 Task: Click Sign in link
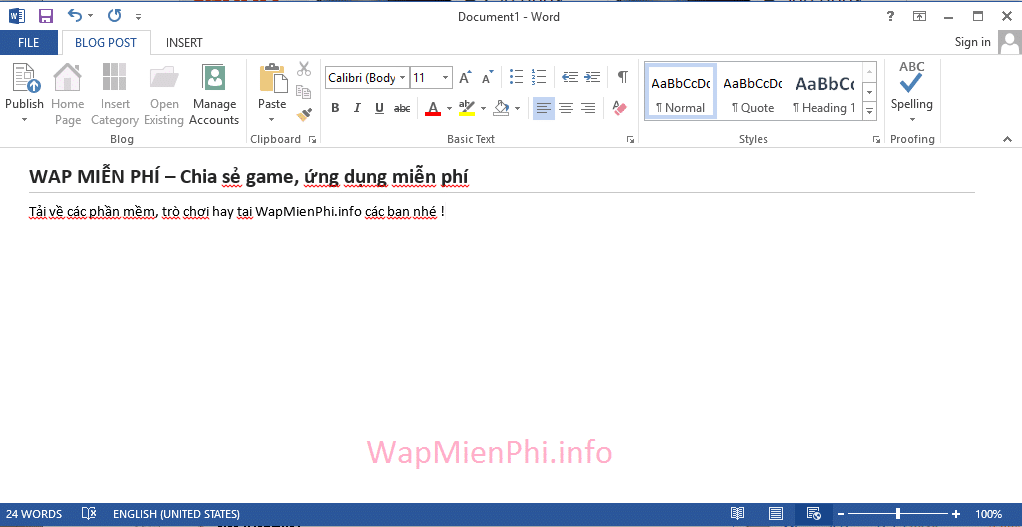(972, 42)
